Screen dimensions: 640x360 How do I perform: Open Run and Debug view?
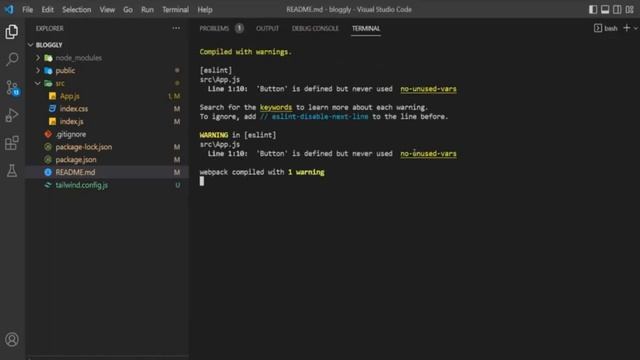12,116
